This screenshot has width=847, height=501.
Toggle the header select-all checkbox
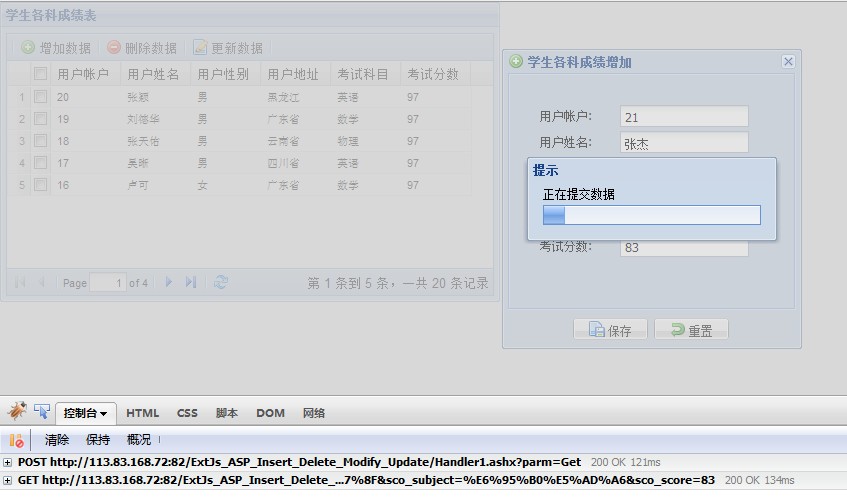(40, 74)
